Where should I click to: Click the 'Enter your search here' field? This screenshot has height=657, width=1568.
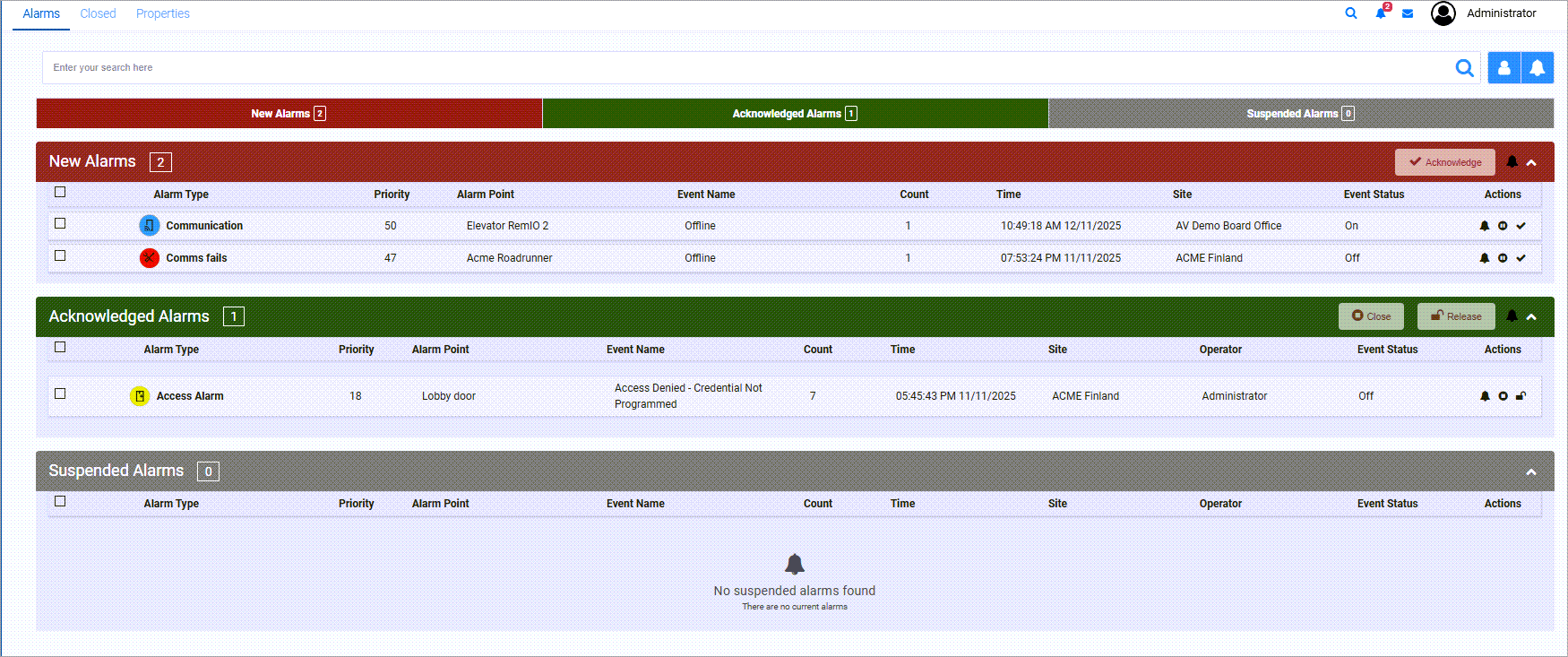click(x=744, y=68)
